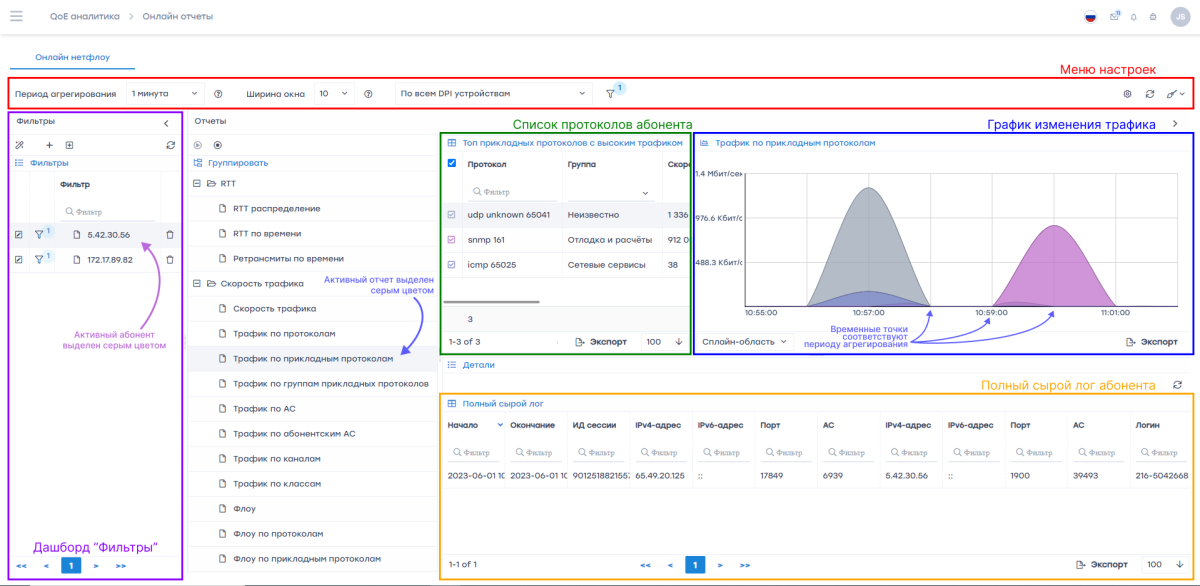1200x586 pixels.
Task: Toggle checkbox for filter 172.17.89.82
Action: pyautogui.click(x=18, y=259)
